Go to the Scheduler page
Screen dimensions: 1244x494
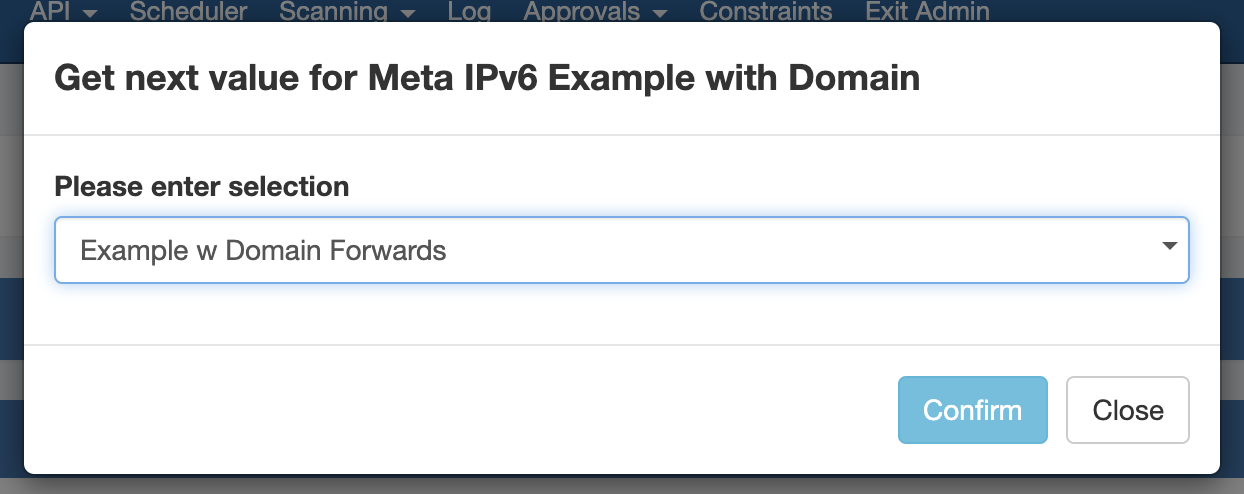coord(188,12)
